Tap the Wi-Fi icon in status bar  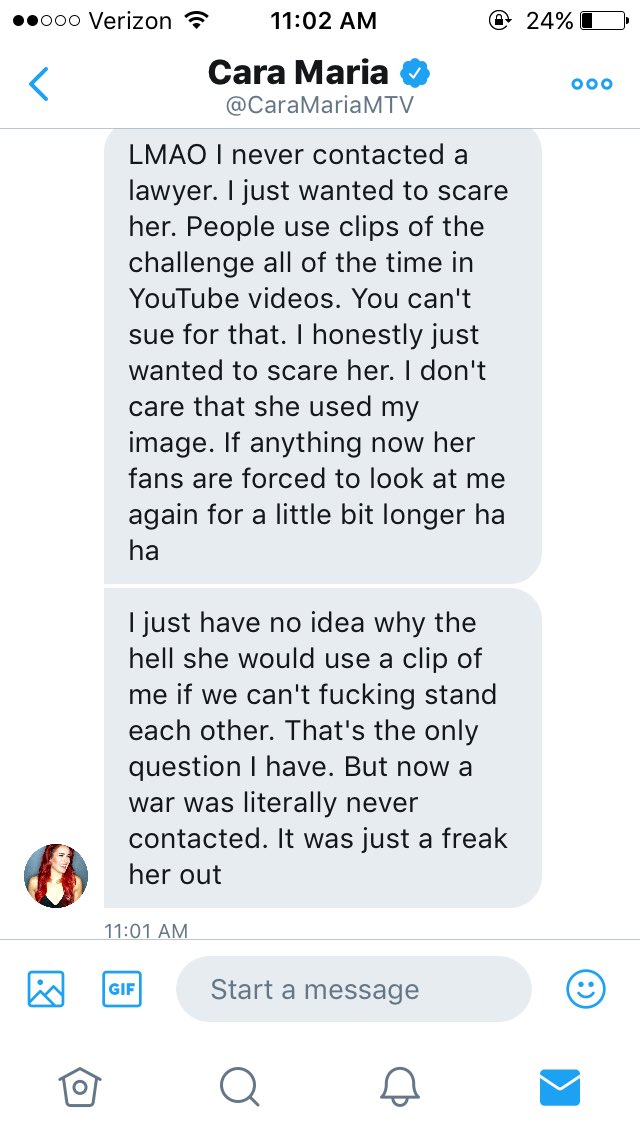tap(194, 20)
